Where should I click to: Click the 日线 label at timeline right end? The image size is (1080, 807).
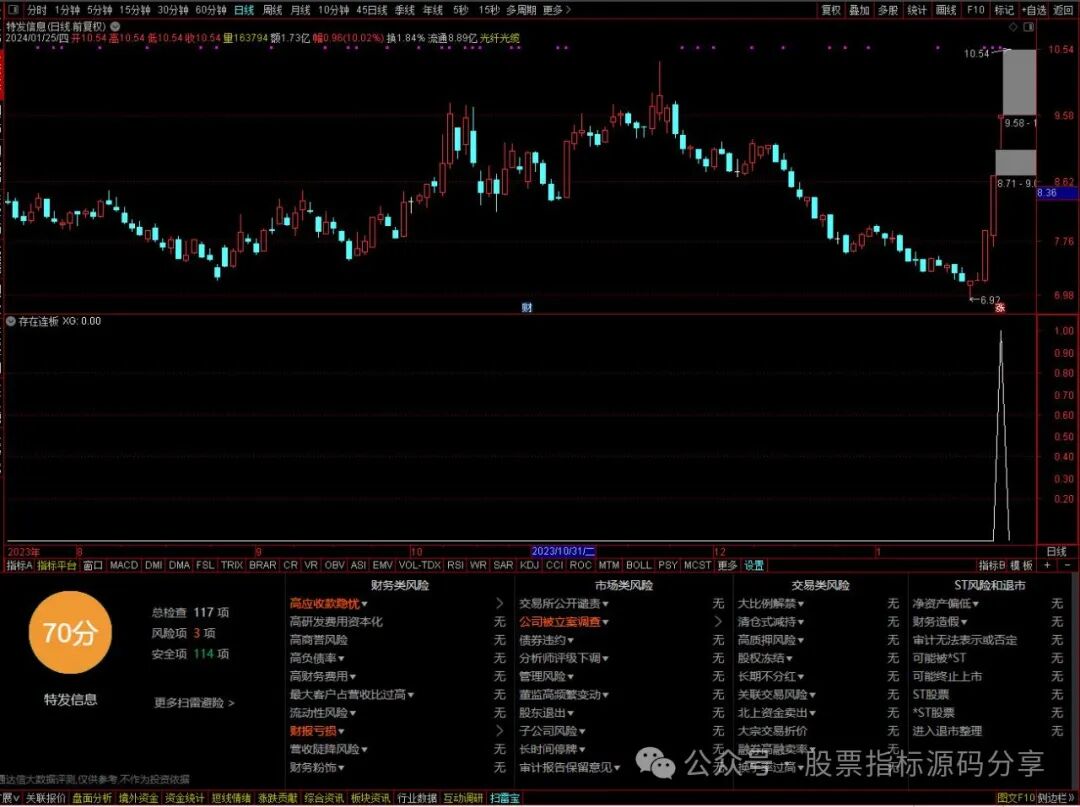point(1056,552)
